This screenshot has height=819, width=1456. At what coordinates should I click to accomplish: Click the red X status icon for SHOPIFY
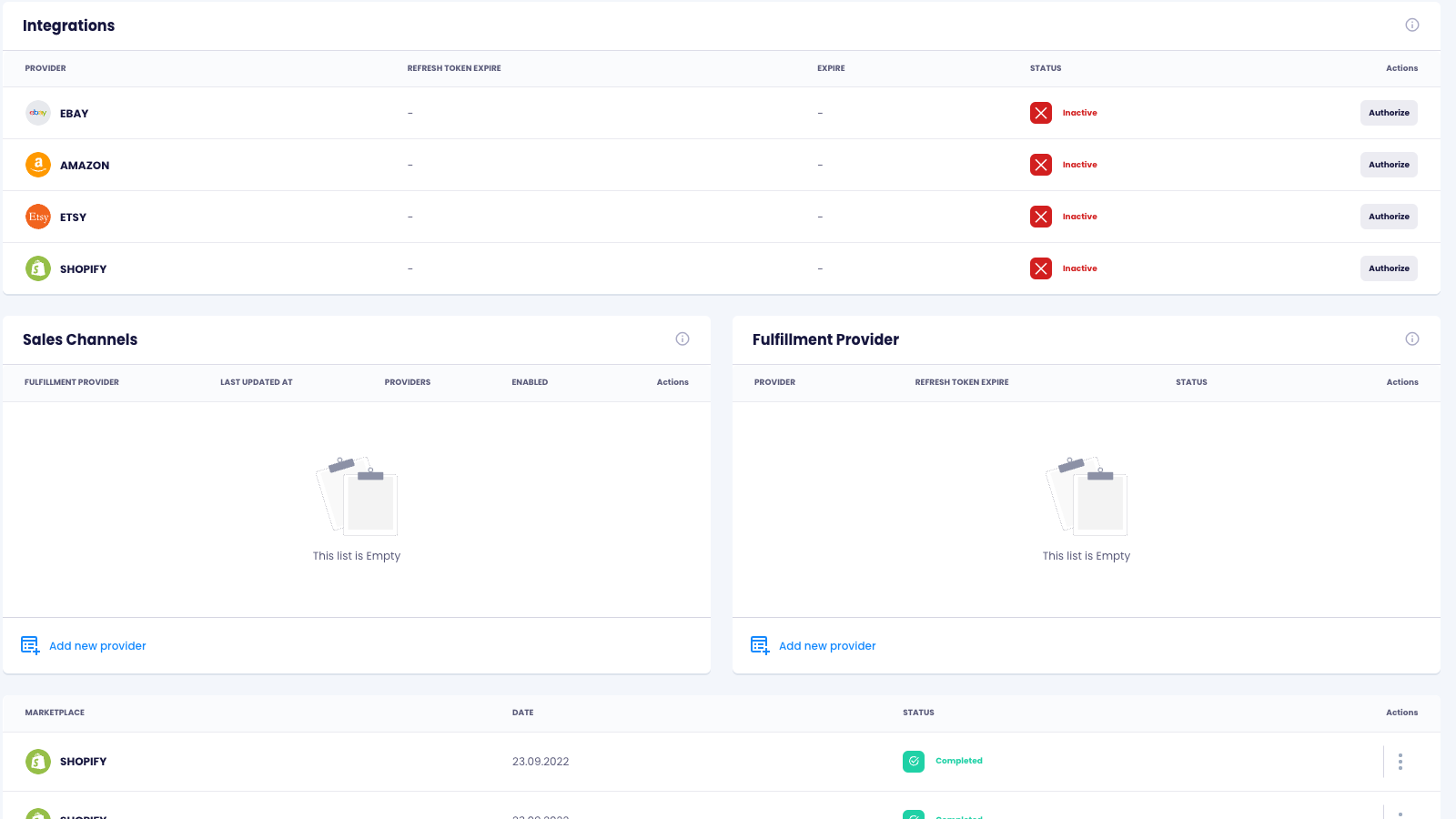pyautogui.click(x=1041, y=268)
